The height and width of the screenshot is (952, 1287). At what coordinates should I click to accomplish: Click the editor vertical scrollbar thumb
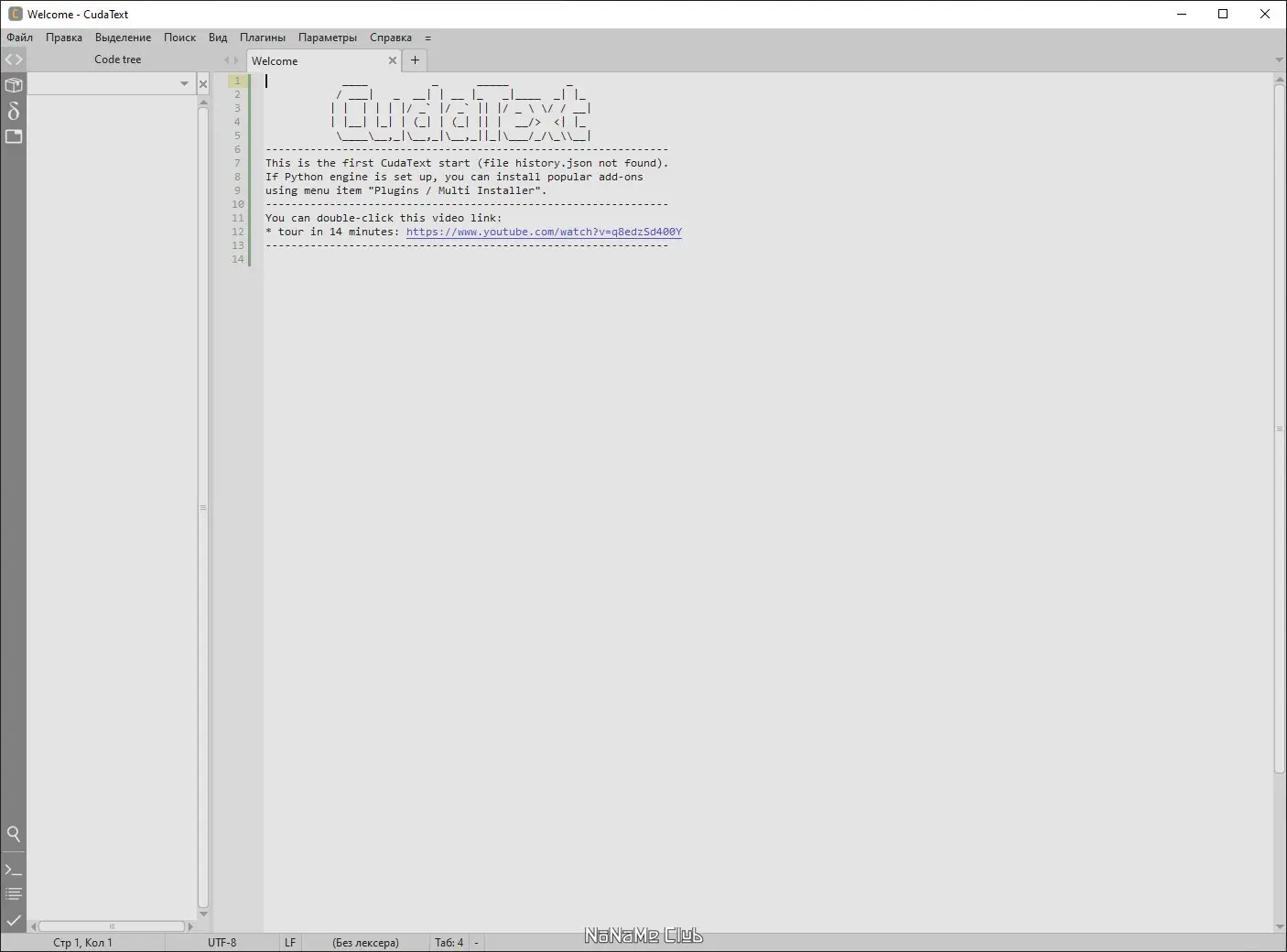1280,429
